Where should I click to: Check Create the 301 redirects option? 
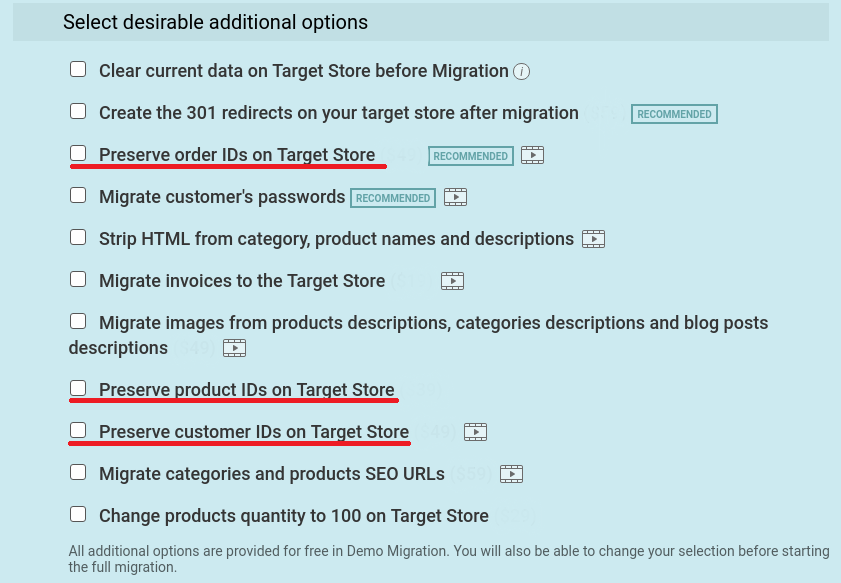click(x=78, y=111)
